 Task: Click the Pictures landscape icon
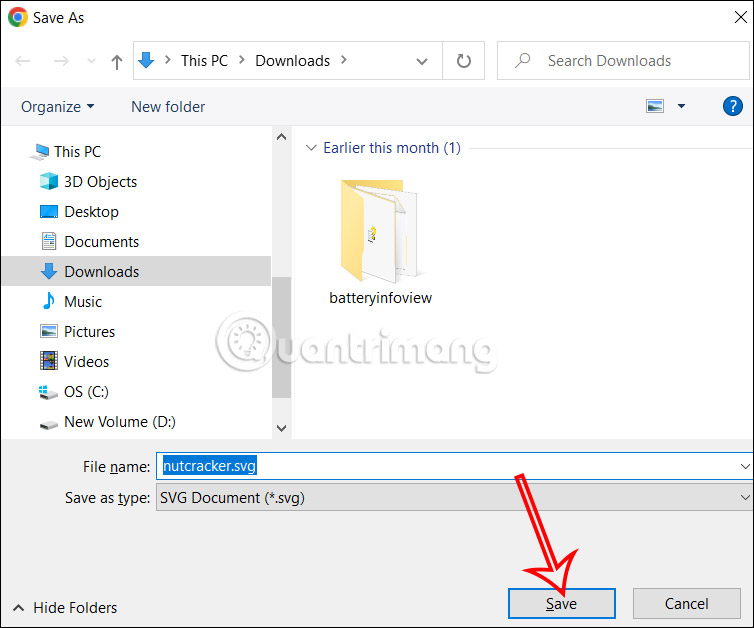[x=49, y=331]
